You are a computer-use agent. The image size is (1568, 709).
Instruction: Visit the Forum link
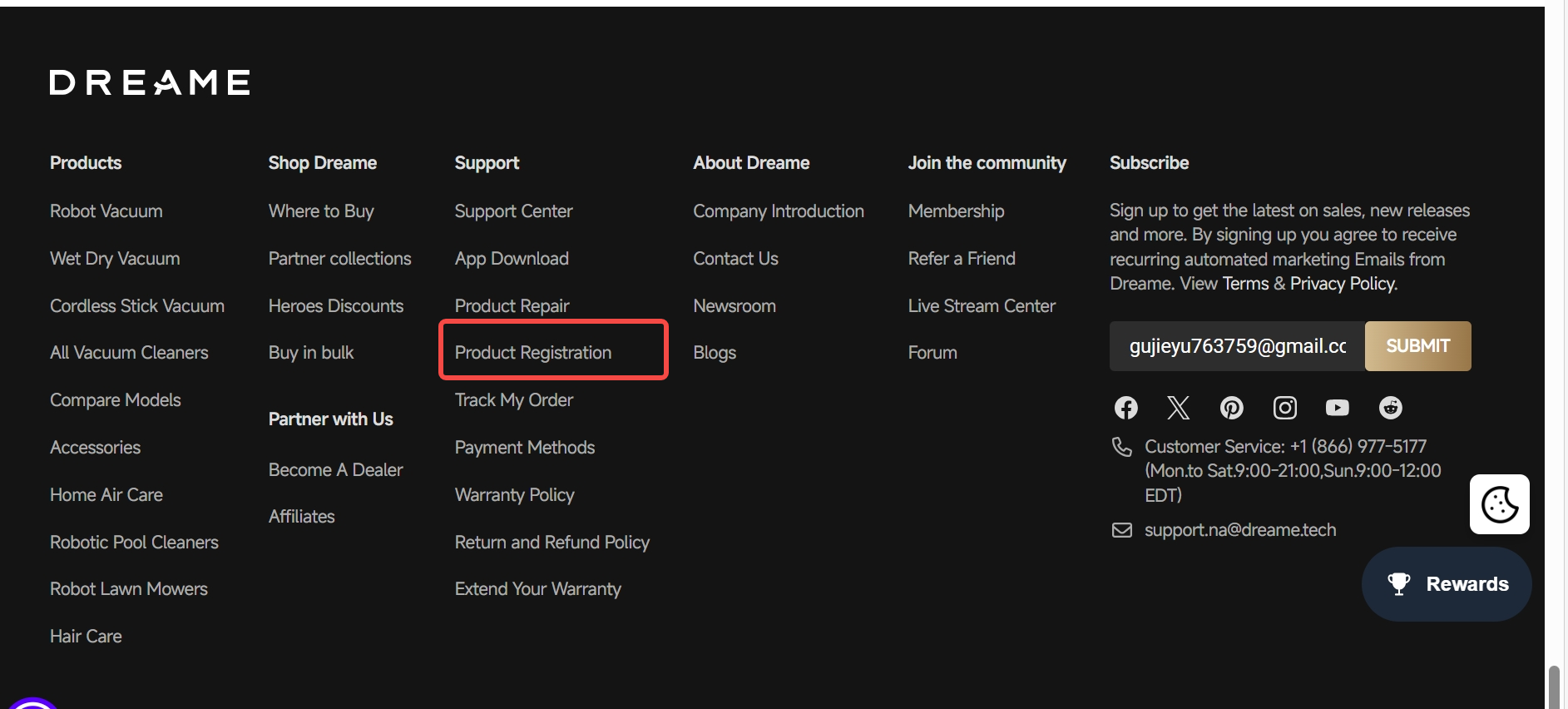pyautogui.click(x=932, y=353)
